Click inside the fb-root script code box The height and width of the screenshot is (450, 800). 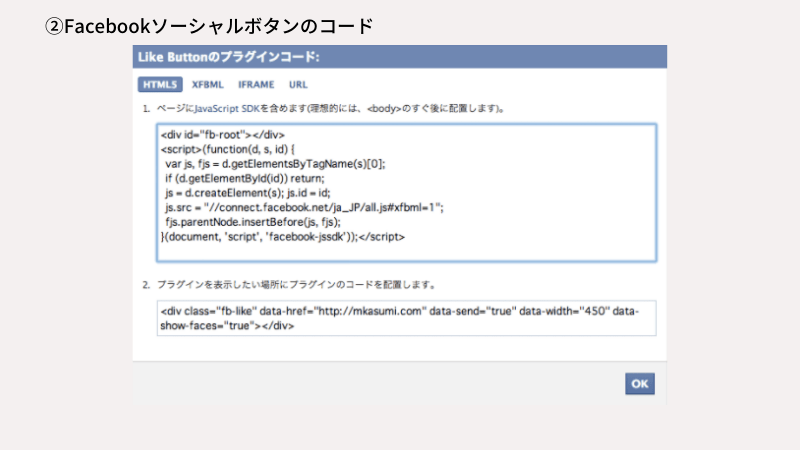pyautogui.click(x=407, y=193)
